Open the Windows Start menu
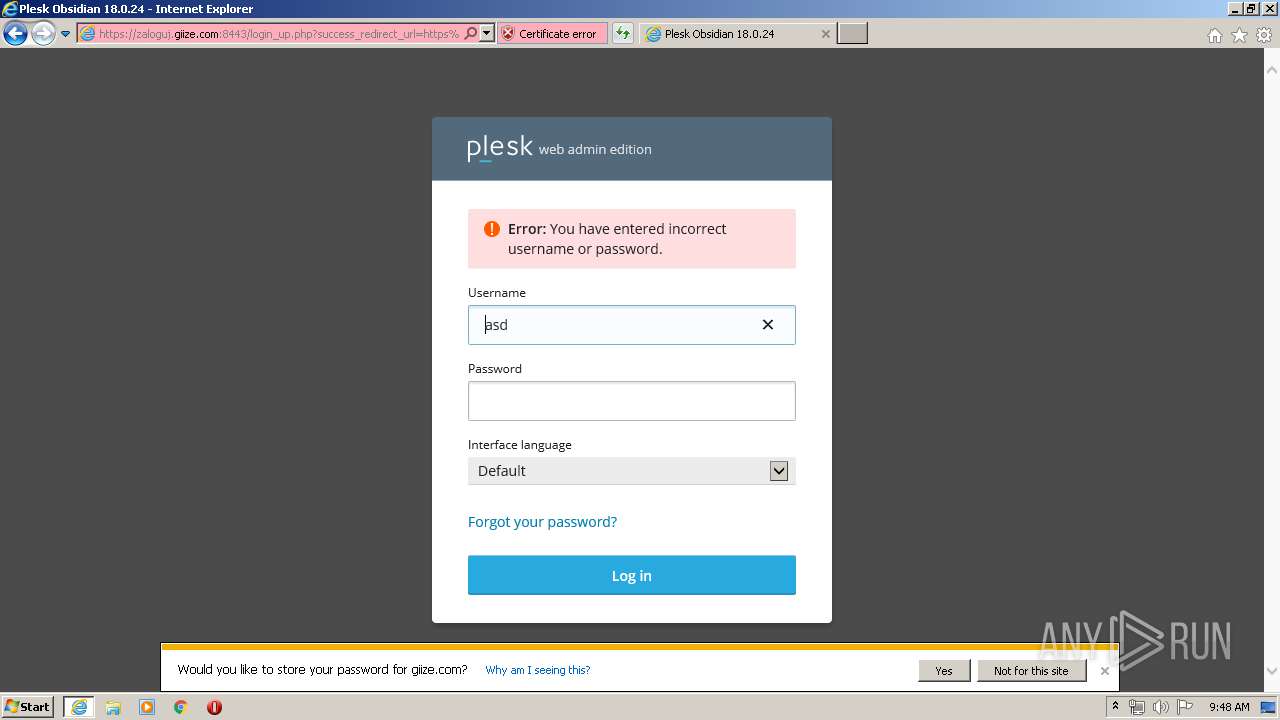The height and width of the screenshot is (720, 1280). 28,707
